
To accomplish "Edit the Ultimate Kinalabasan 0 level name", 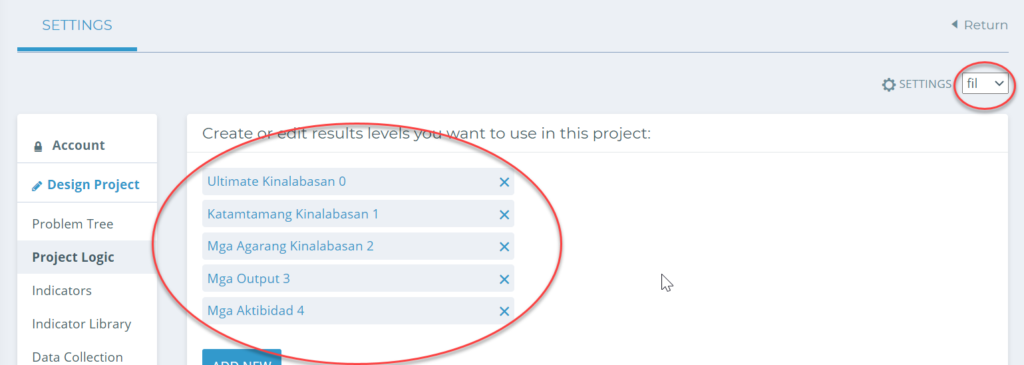I will point(276,182).
